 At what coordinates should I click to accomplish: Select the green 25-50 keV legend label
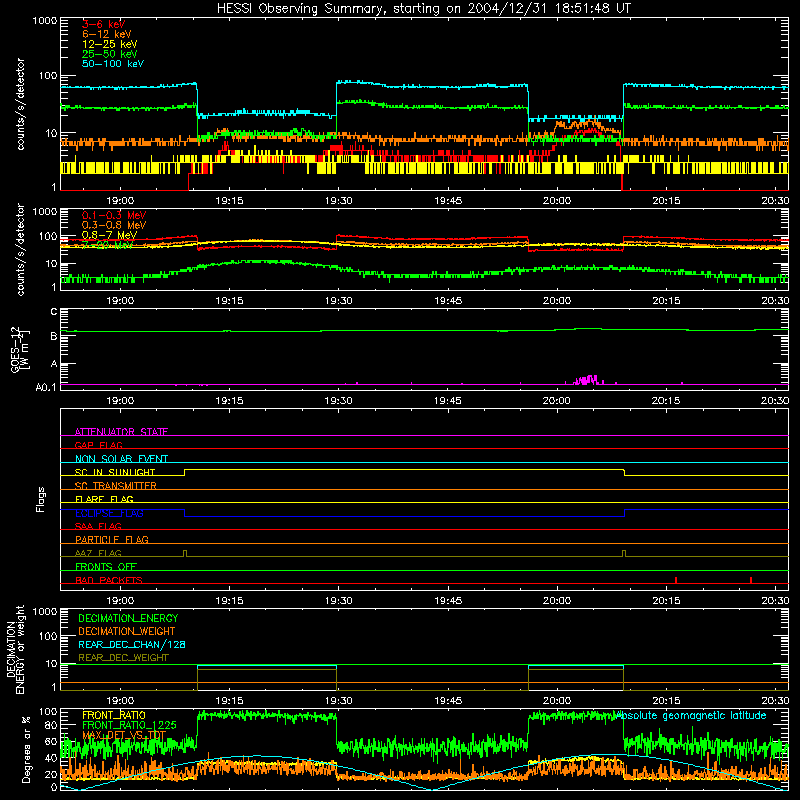click(x=110, y=54)
